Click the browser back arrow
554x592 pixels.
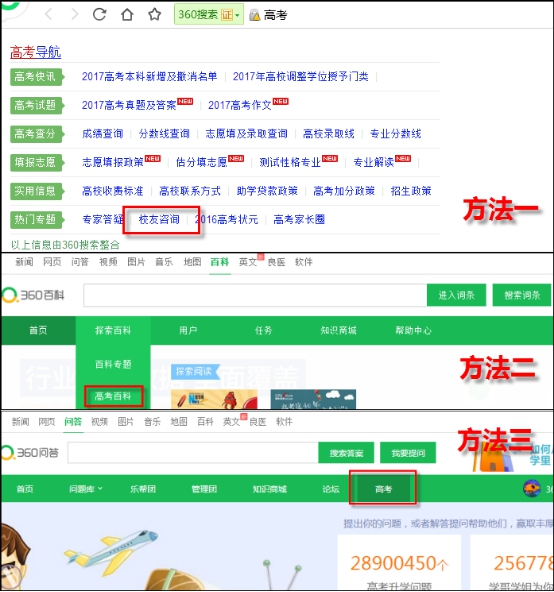point(48,14)
